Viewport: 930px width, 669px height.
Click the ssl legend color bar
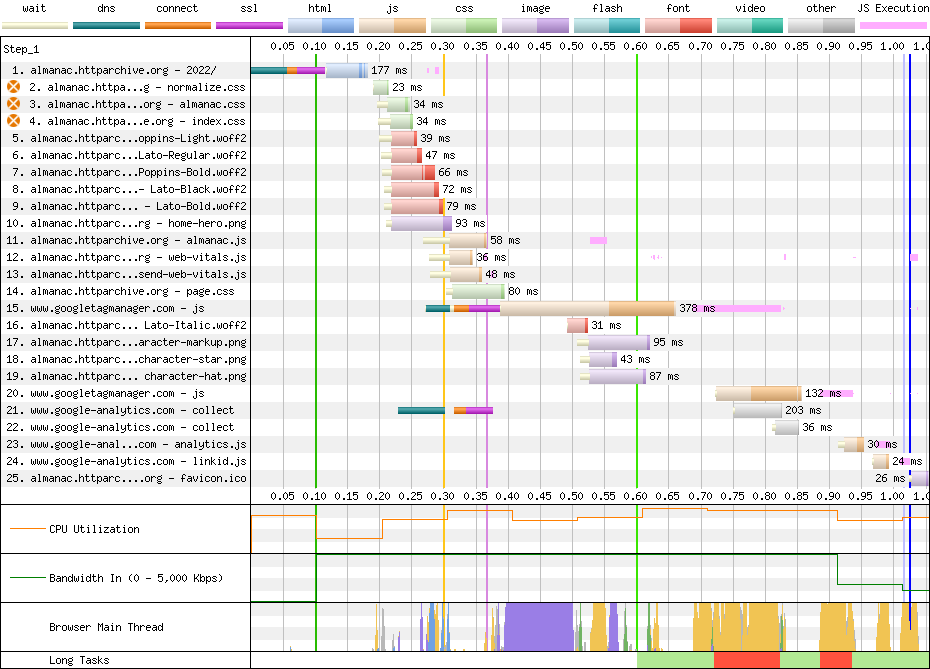[249, 26]
